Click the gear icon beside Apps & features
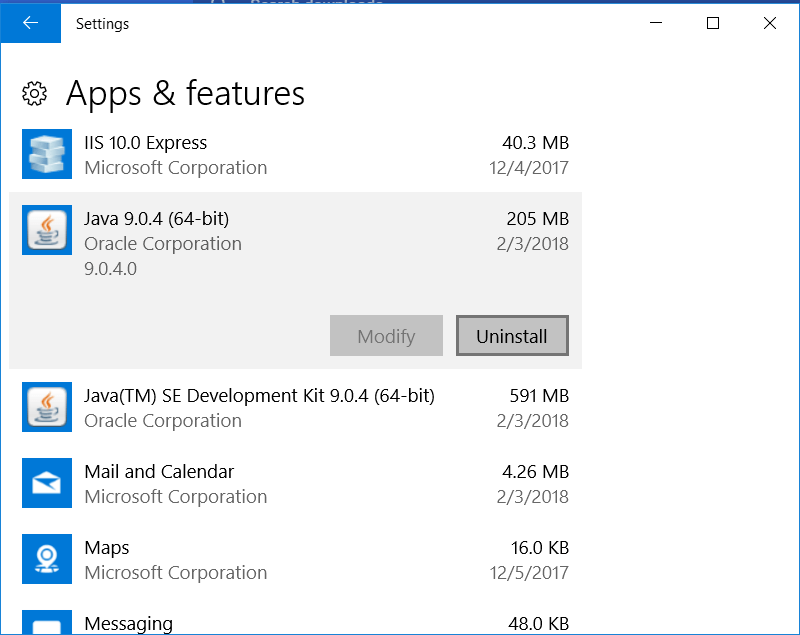 point(34,93)
